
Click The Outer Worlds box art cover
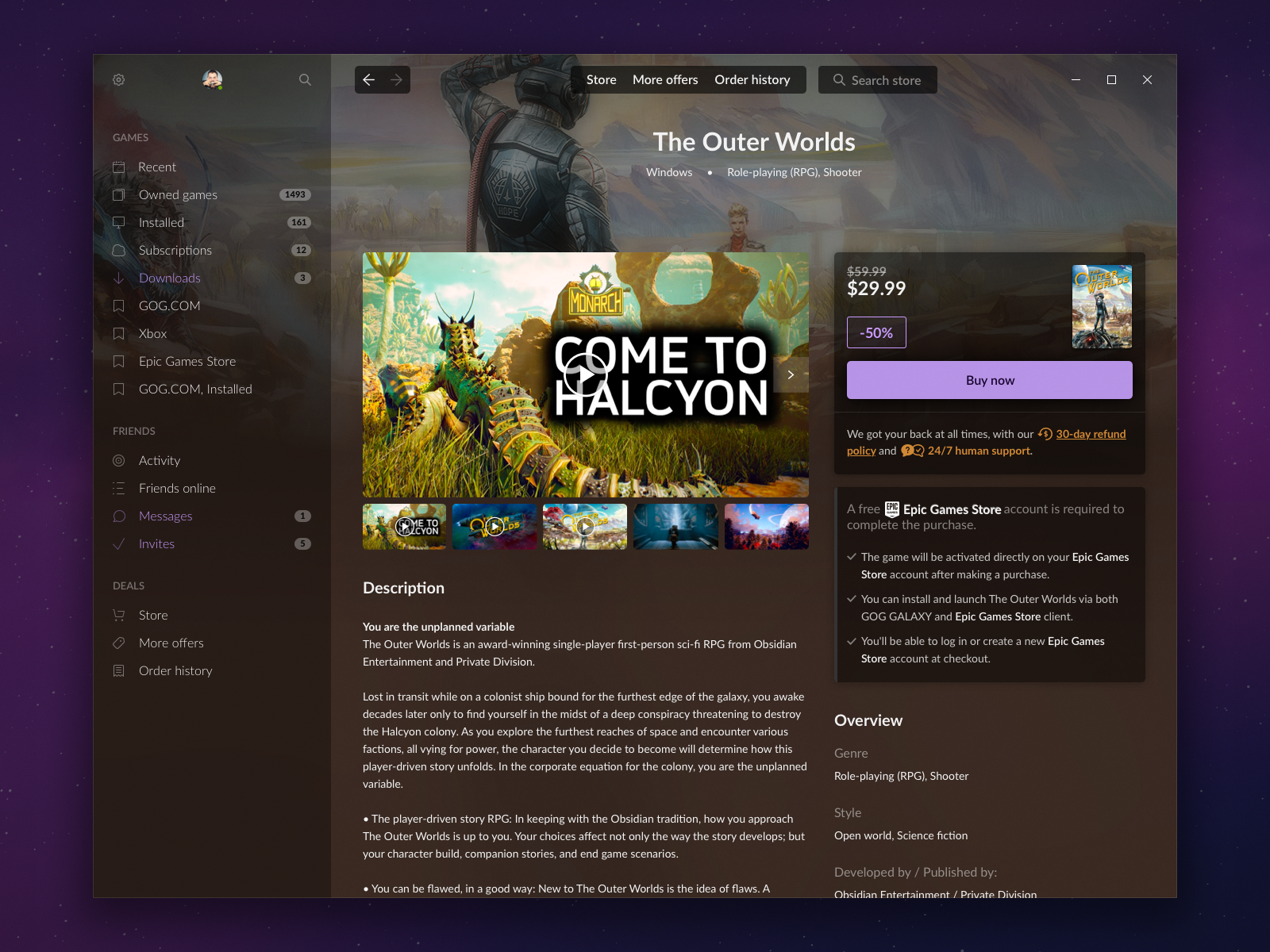[x=1102, y=306]
